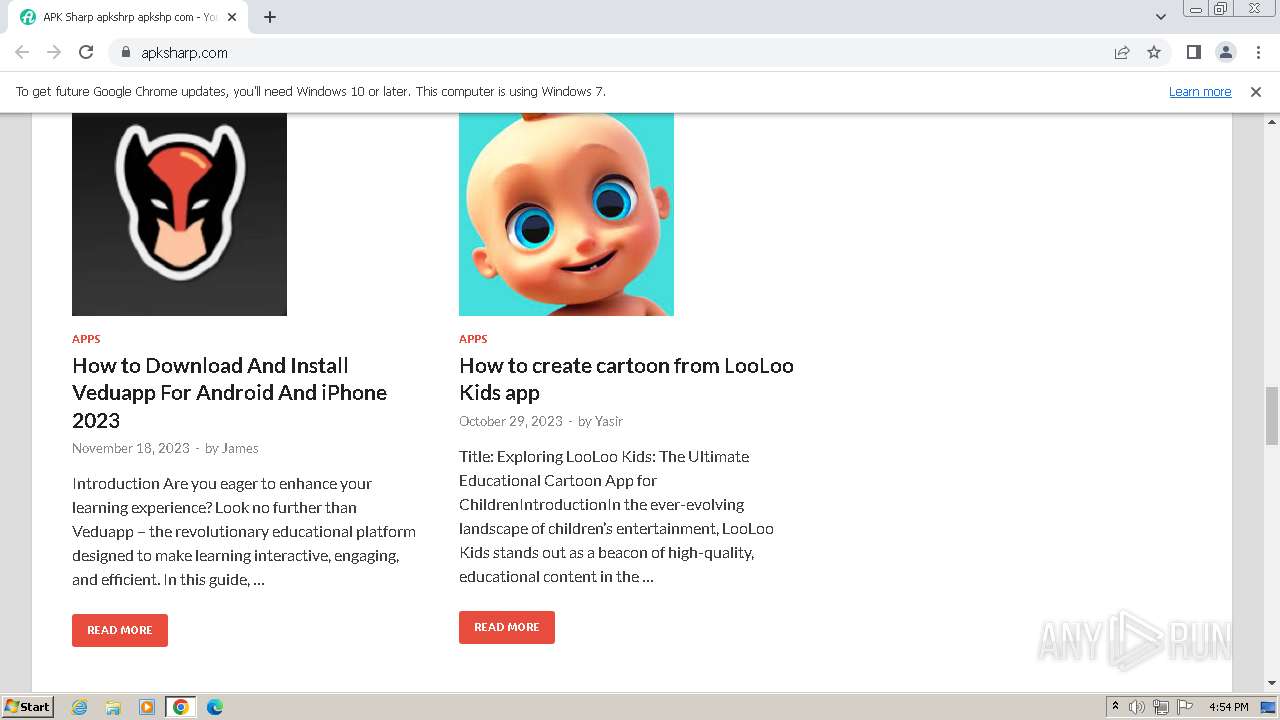Open author James profile link
The width and height of the screenshot is (1280, 720).
240,448
